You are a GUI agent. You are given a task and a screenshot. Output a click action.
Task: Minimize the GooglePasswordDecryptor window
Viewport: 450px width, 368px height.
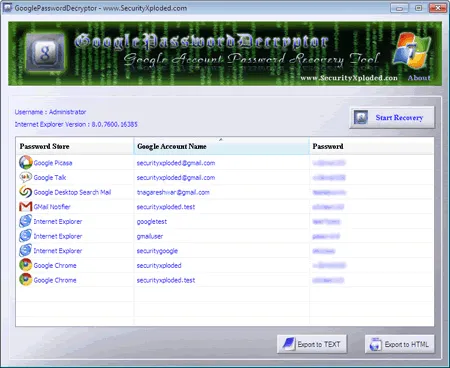[x=399, y=8]
